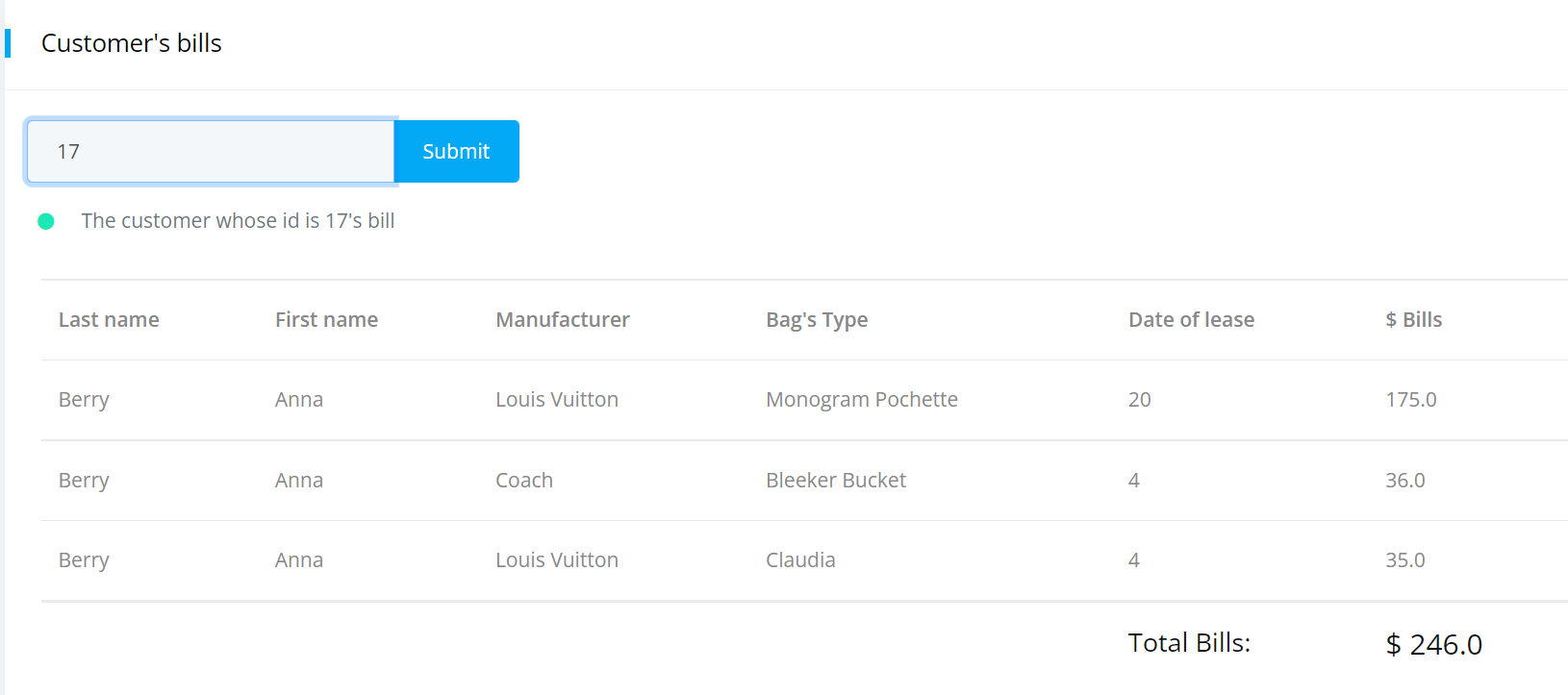Click the Manufacturer column header

563,320
